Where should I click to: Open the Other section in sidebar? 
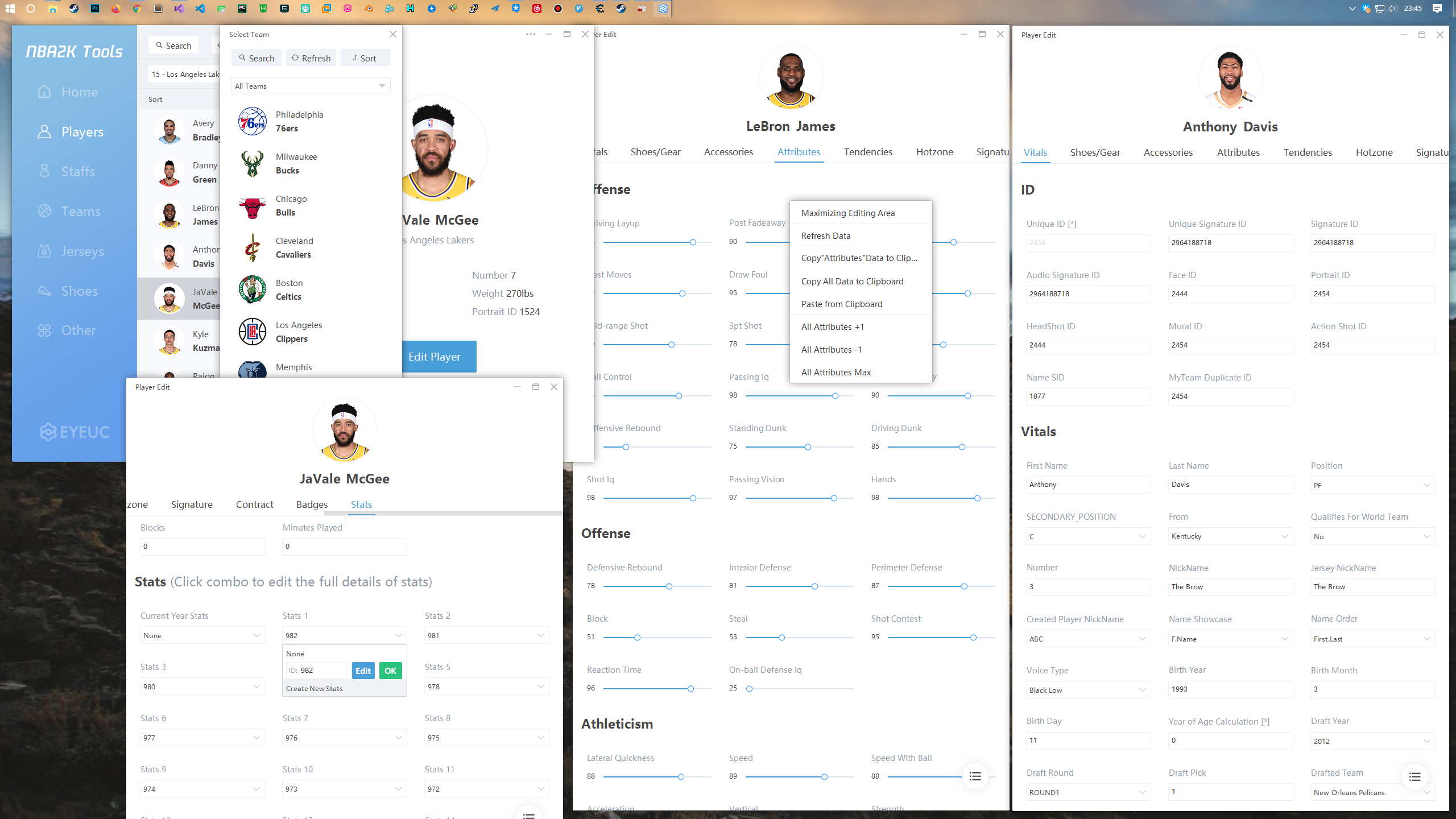tap(78, 330)
